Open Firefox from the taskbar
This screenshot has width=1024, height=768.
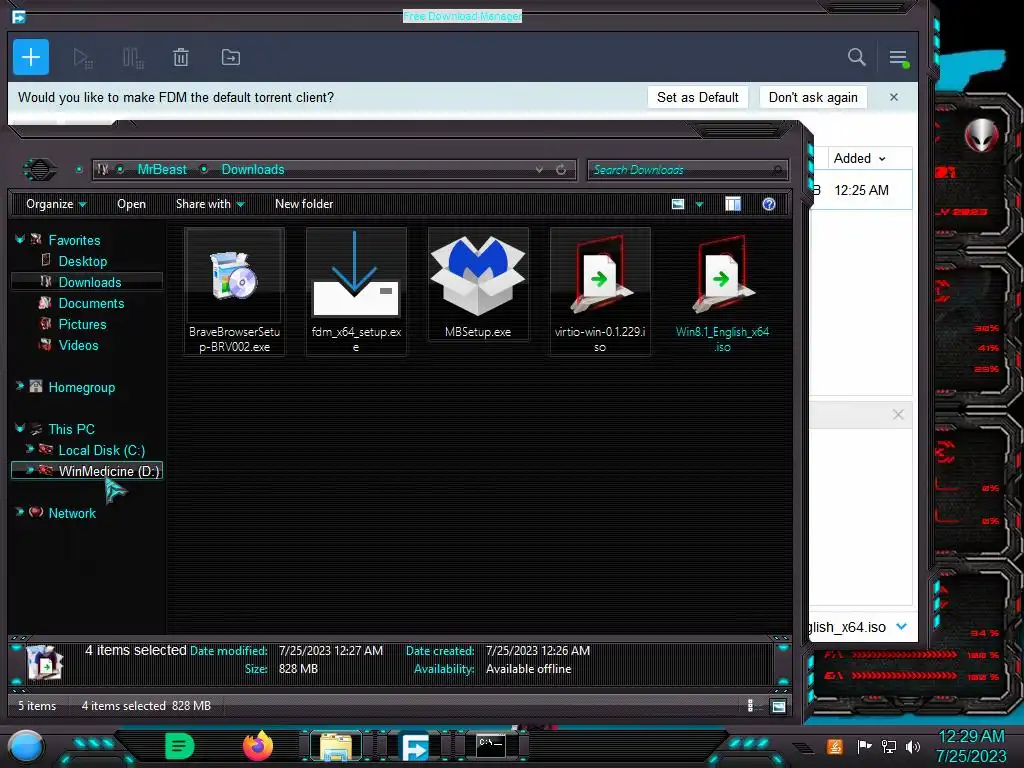258,746
